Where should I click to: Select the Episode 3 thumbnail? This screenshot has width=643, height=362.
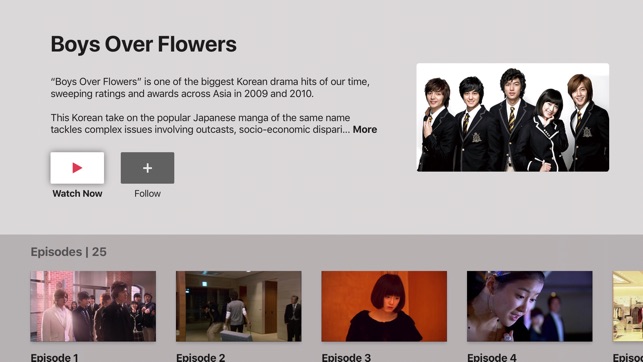384,306
